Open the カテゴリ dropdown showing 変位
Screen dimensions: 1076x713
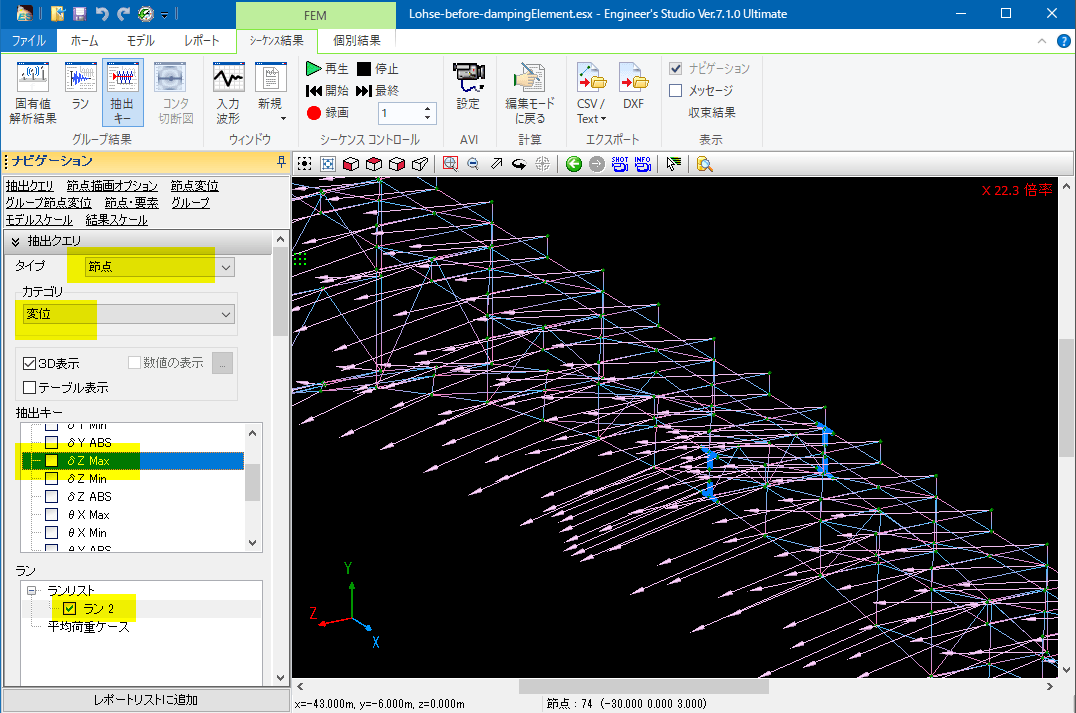(127, 314)
